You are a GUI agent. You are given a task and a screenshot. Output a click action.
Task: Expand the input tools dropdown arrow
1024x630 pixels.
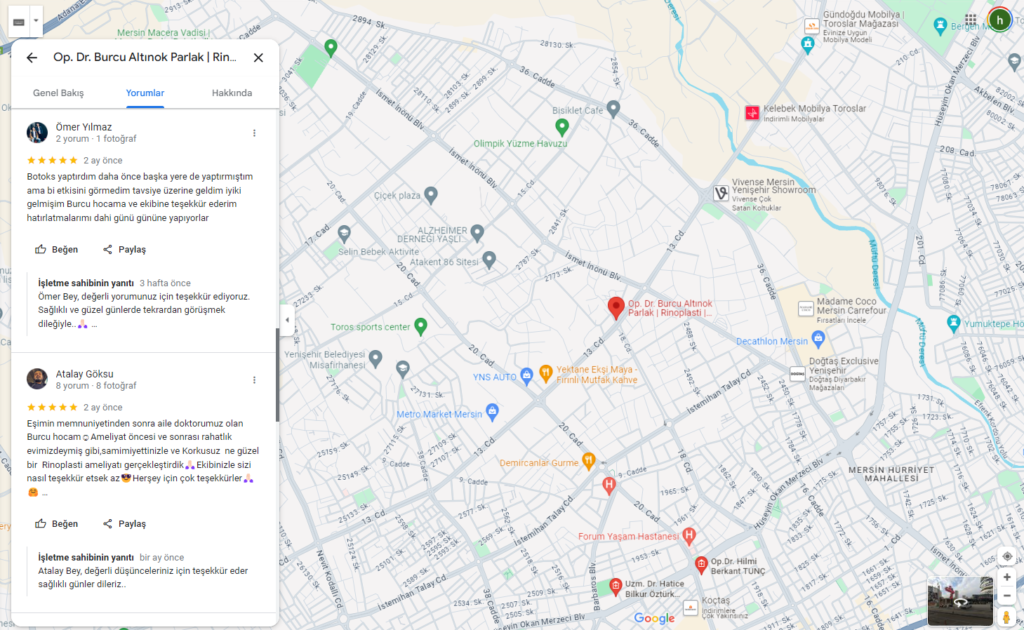pos(36,22)
